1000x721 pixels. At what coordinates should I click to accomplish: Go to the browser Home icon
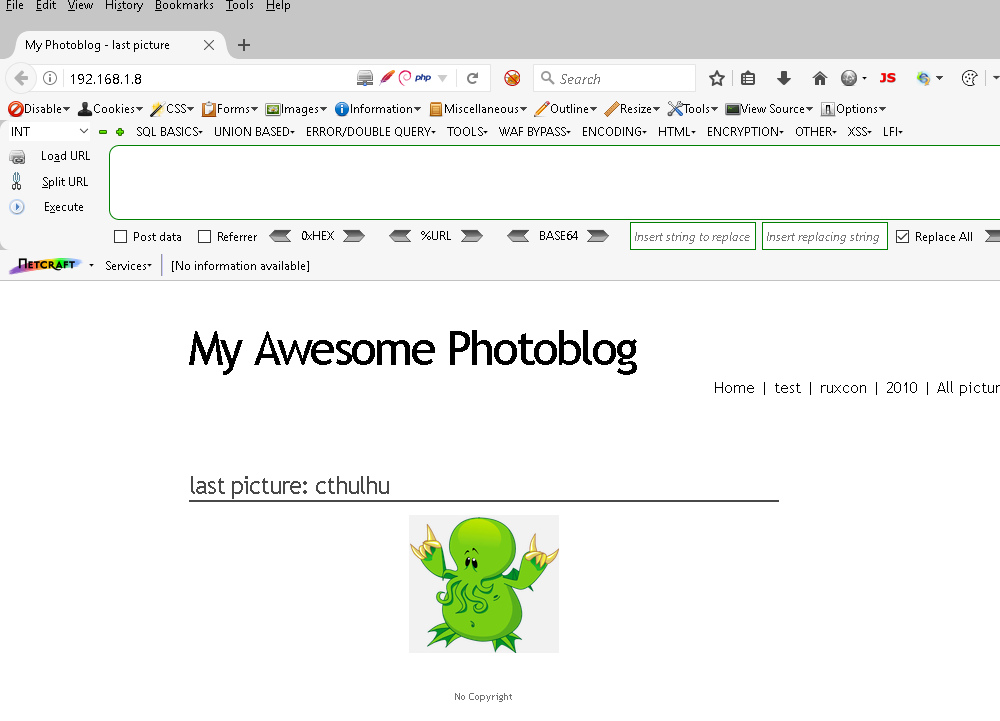click(x=820, y=78)
